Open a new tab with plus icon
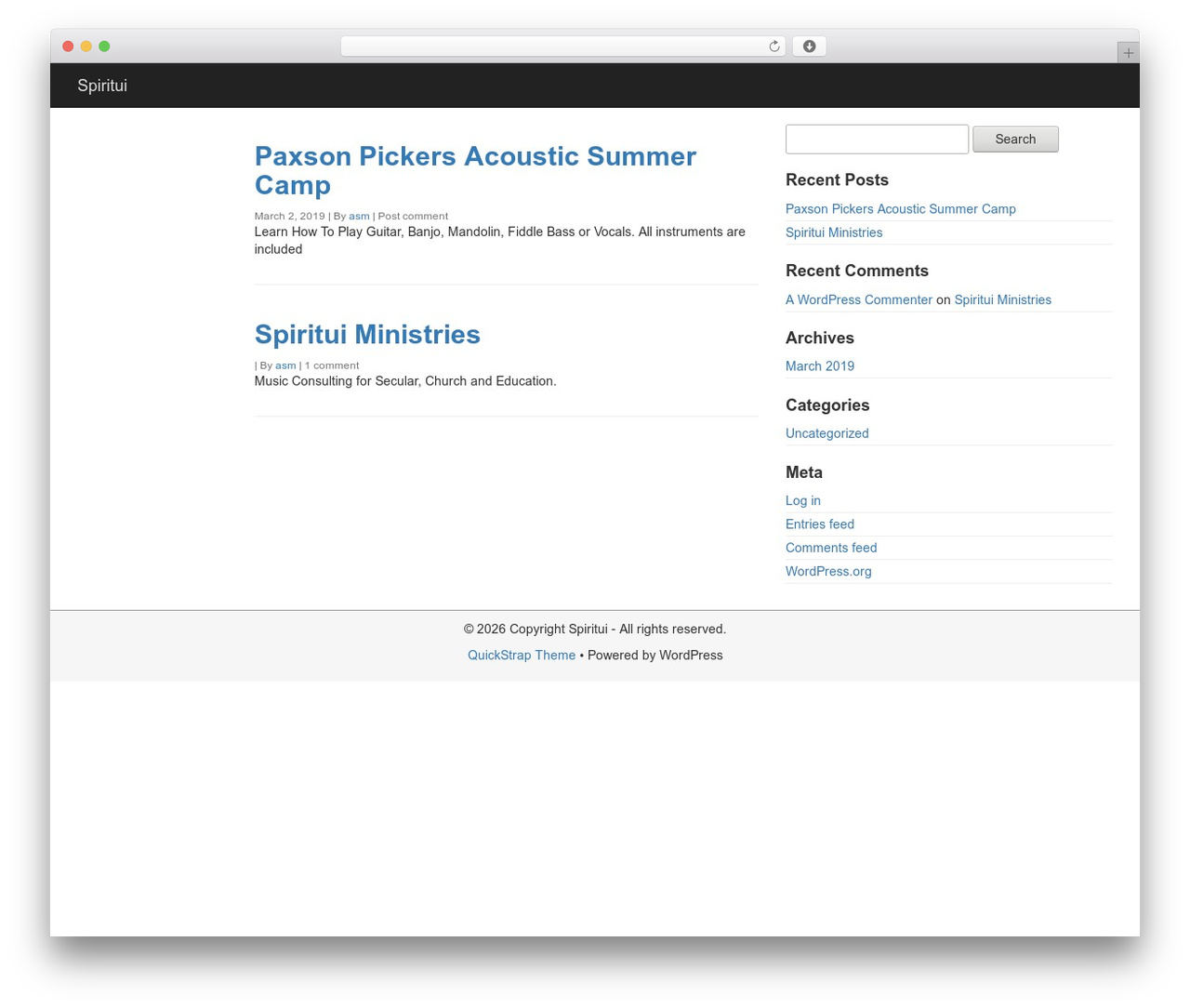The image size is (1190, 1008). [x=1128, y=53]
